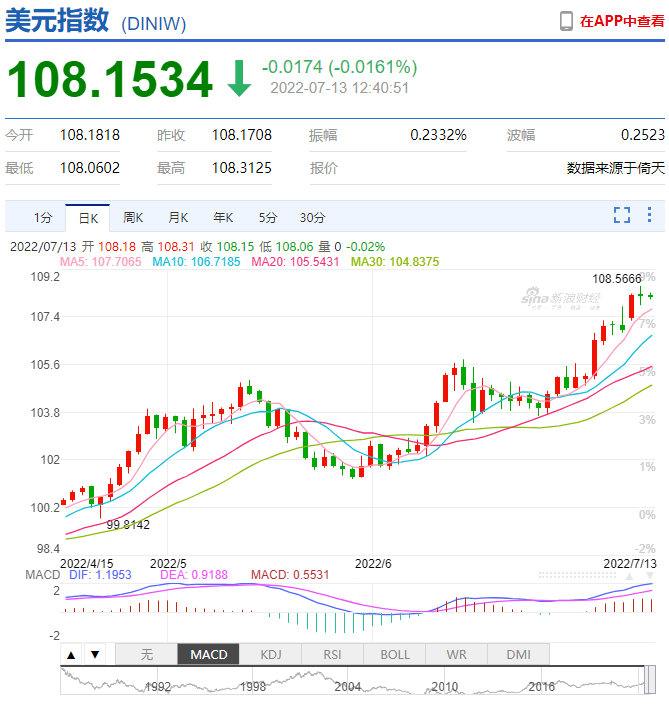Click the fullscreen chart icon
This screenshot has height=705, width=669.
622,215
